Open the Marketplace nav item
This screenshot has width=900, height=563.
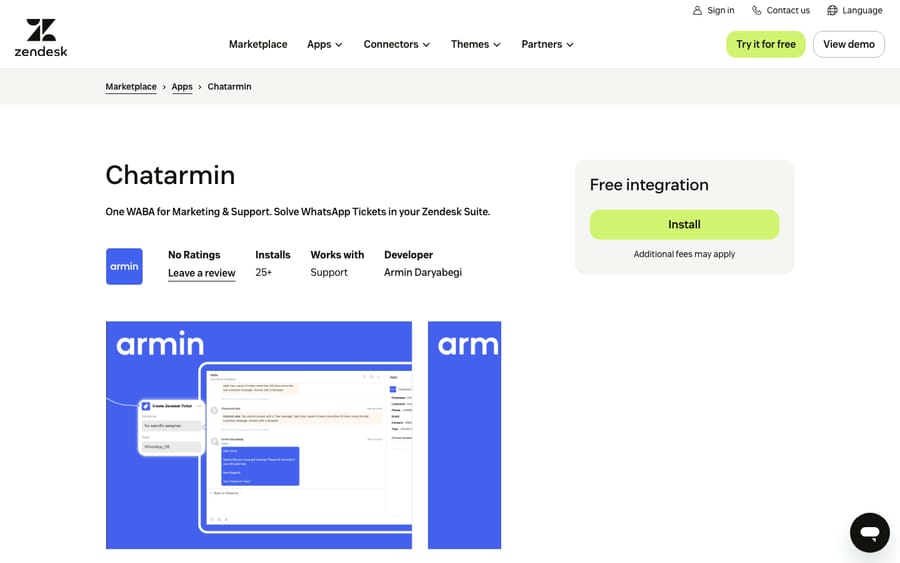tap(258, 44)
